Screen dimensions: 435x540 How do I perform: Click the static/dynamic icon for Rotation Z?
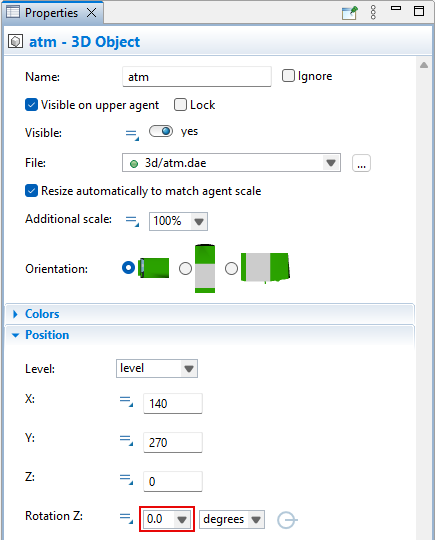(126, 518)
